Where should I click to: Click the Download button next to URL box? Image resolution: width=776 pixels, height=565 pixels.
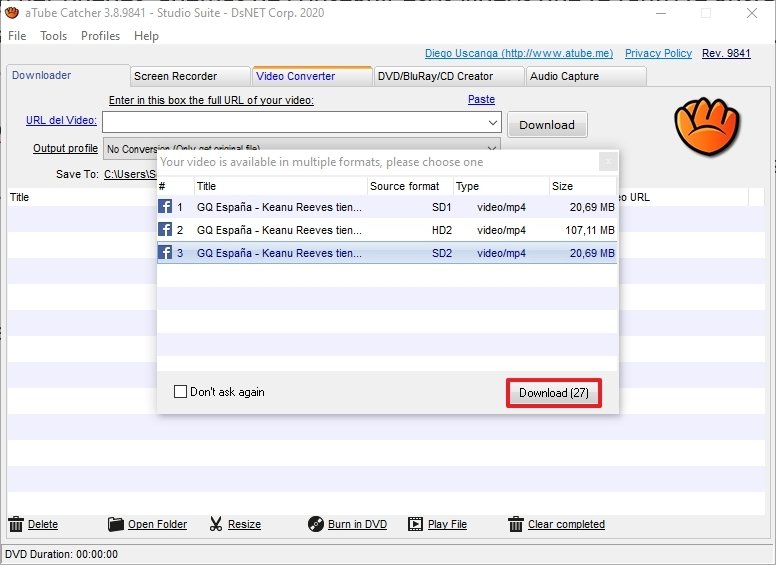(547, 125)
